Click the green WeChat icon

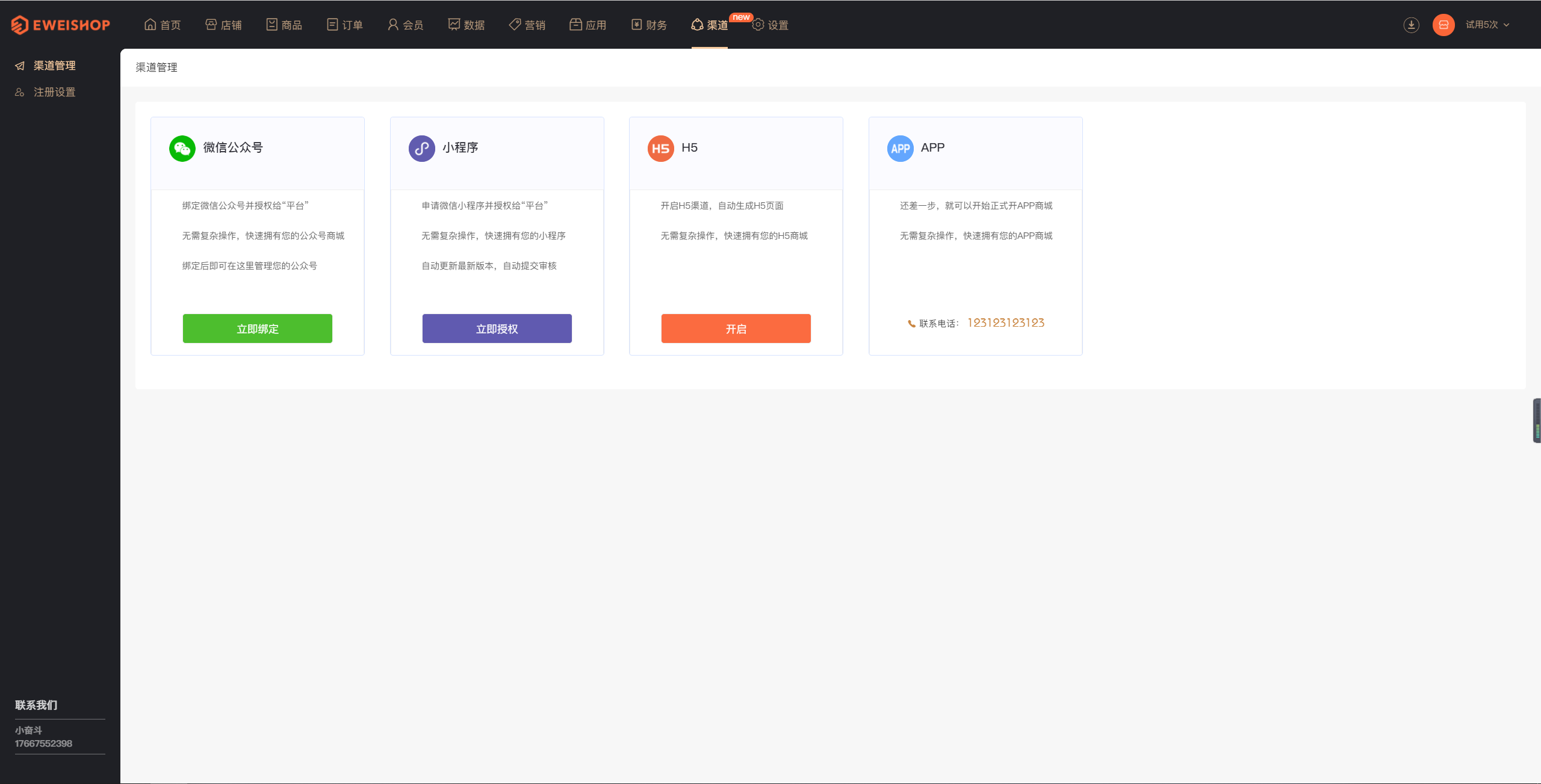point(182,149)
